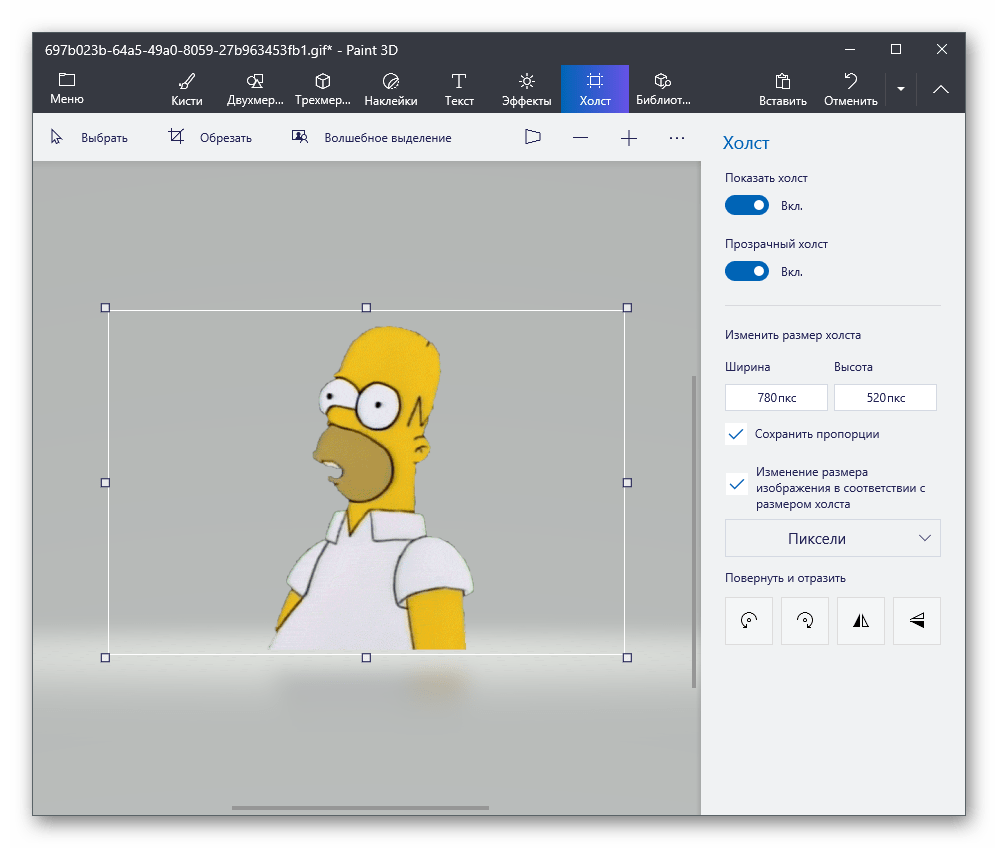Switch to the Холст tab
998x848 pixels.
pos(595,89)
